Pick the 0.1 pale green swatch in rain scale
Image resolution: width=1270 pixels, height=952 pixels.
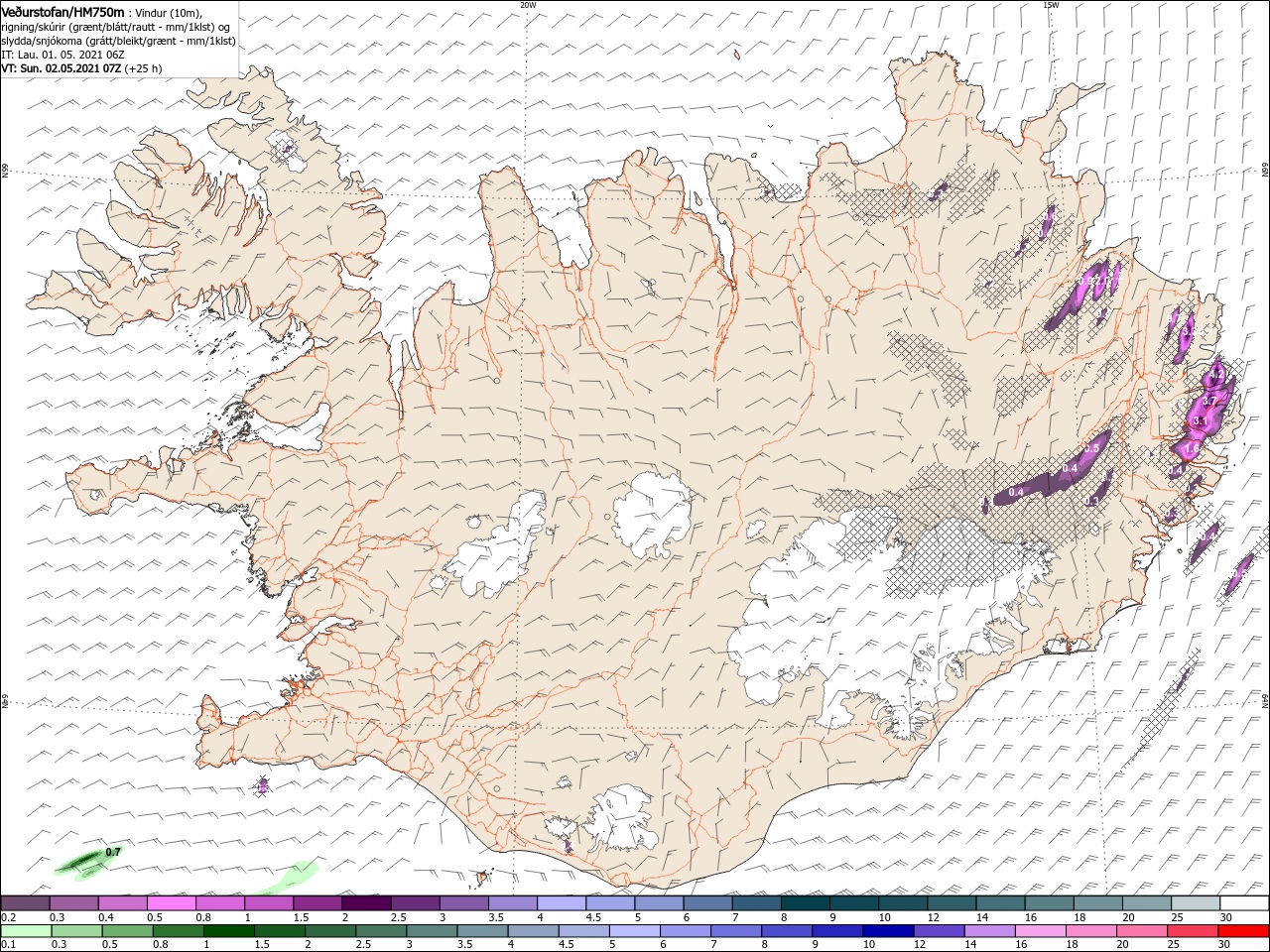[x=26, y=931]
